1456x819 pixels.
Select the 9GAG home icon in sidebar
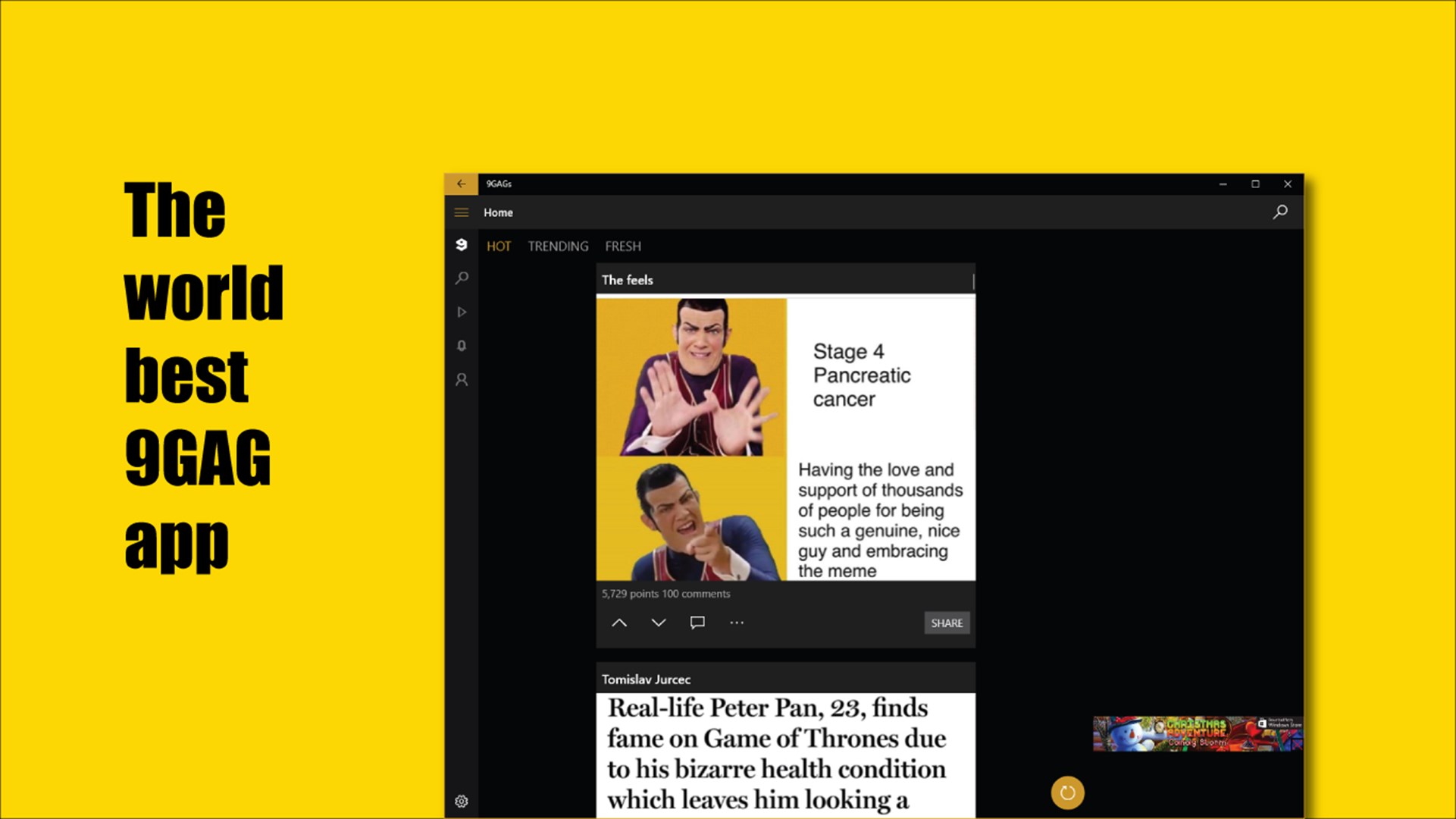(x=461, y=245)
